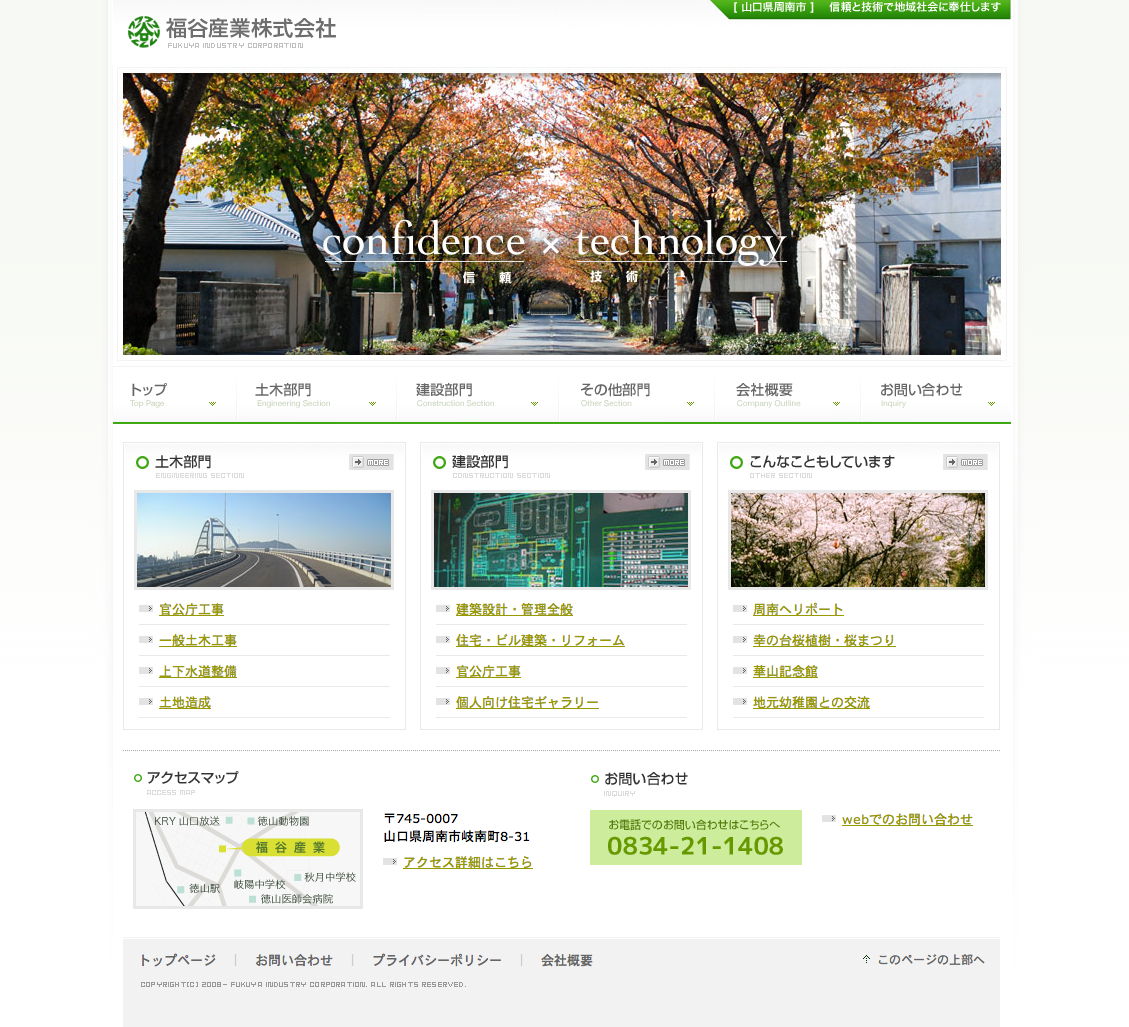Click the postal code 〒745-0007
The height and width of the screenshot is (1027, 1129).
pyautogui.click(x=421, y=819)
